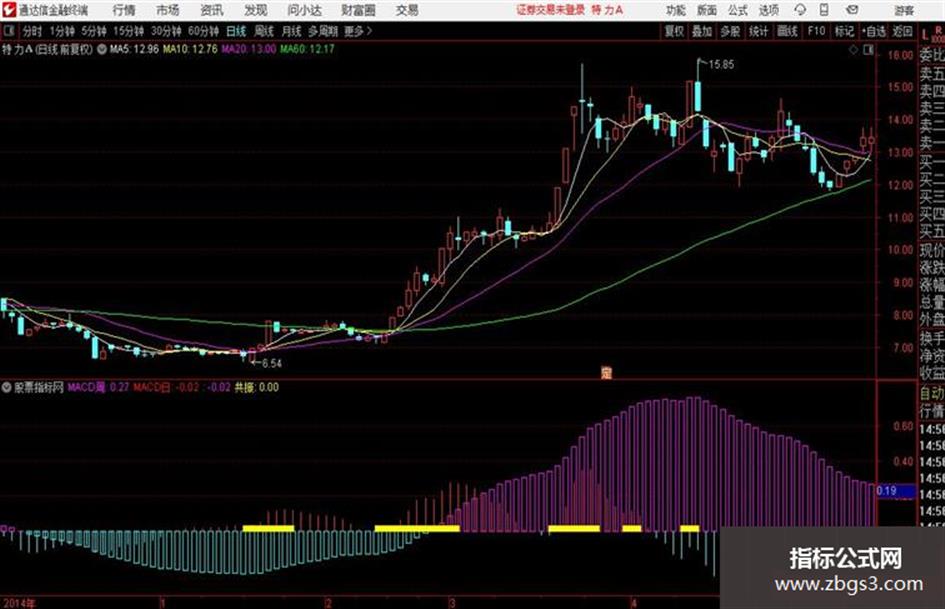
Task: Click the 叠加 overlay button
Action: point(702,31)
